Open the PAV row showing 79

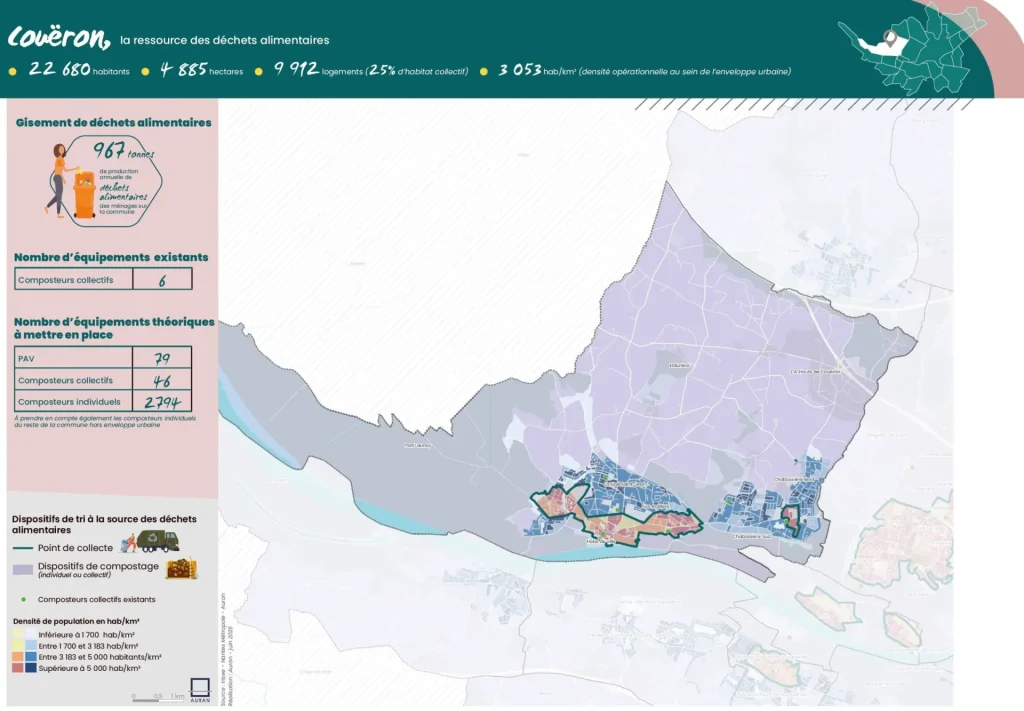pyautogui.click(x=100, y=357)
